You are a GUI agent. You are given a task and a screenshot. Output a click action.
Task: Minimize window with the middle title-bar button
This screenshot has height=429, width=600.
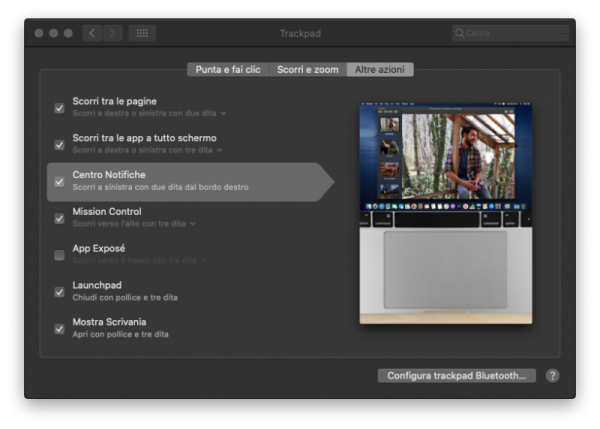click(54, 33)
